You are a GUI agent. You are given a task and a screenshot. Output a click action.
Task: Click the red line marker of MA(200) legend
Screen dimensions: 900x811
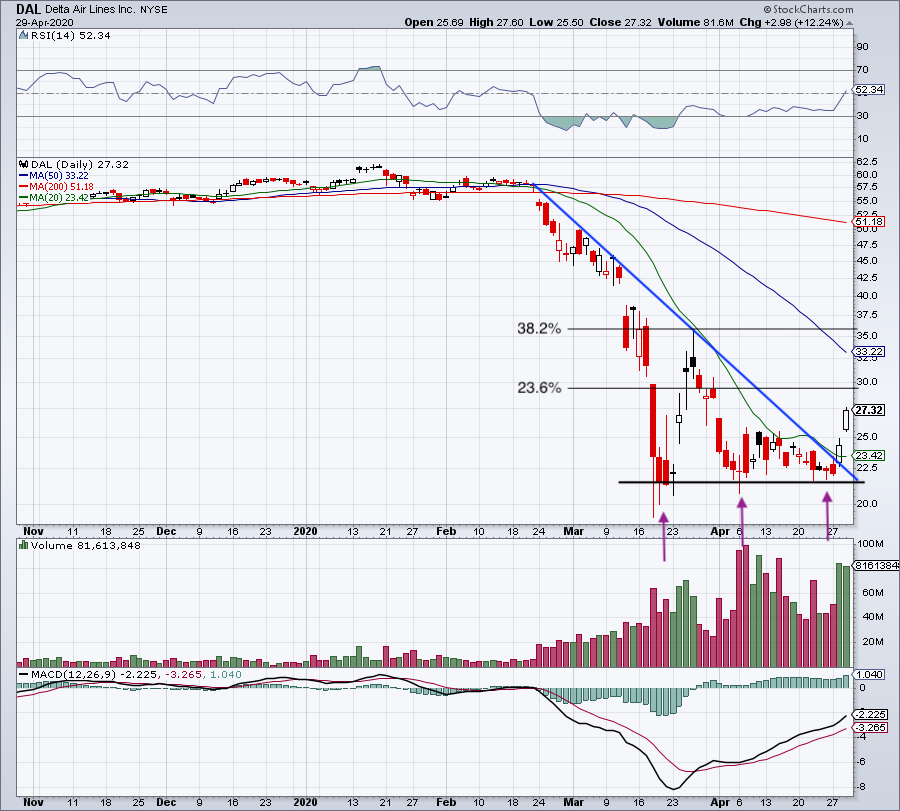click(24, 187)
